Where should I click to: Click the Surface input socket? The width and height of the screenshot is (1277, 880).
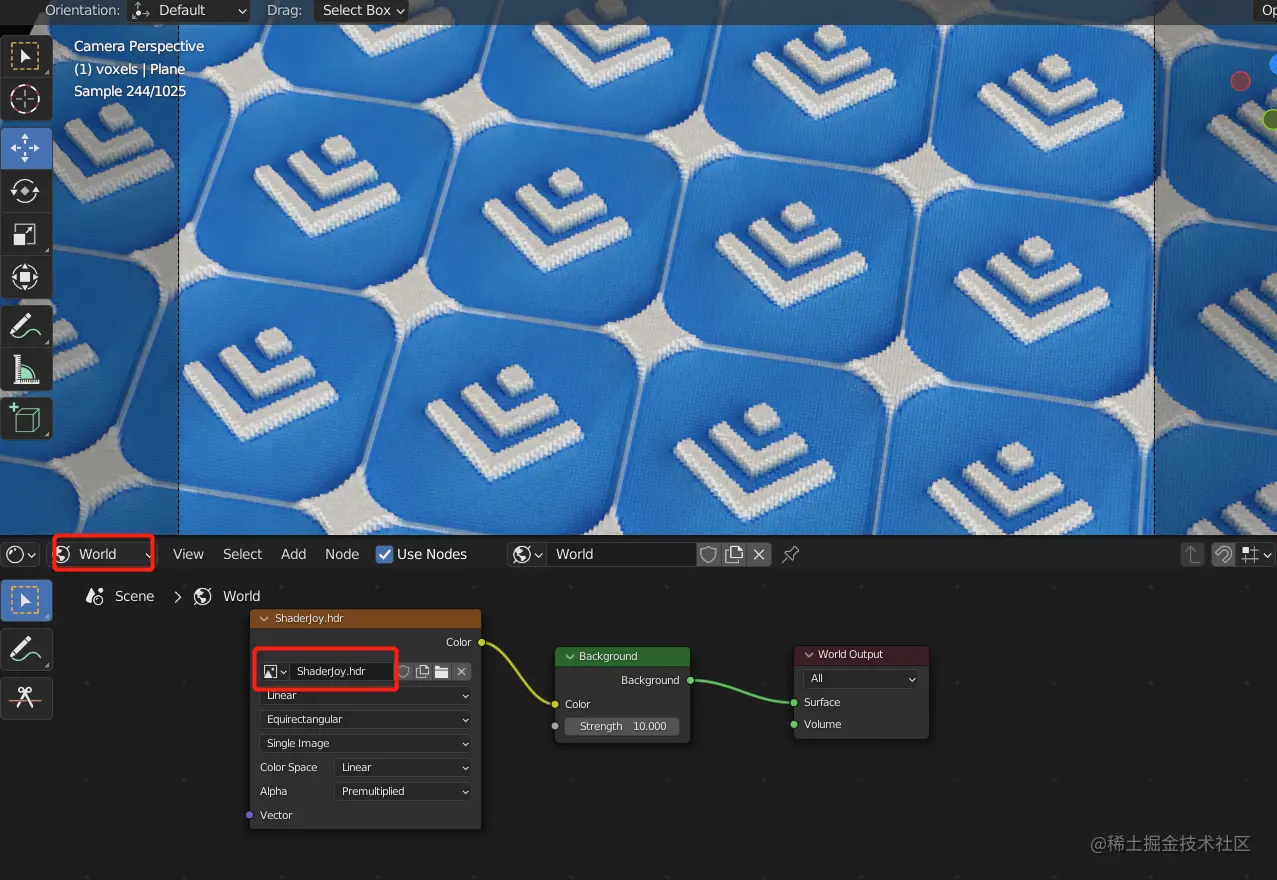(x=794, y=702)
